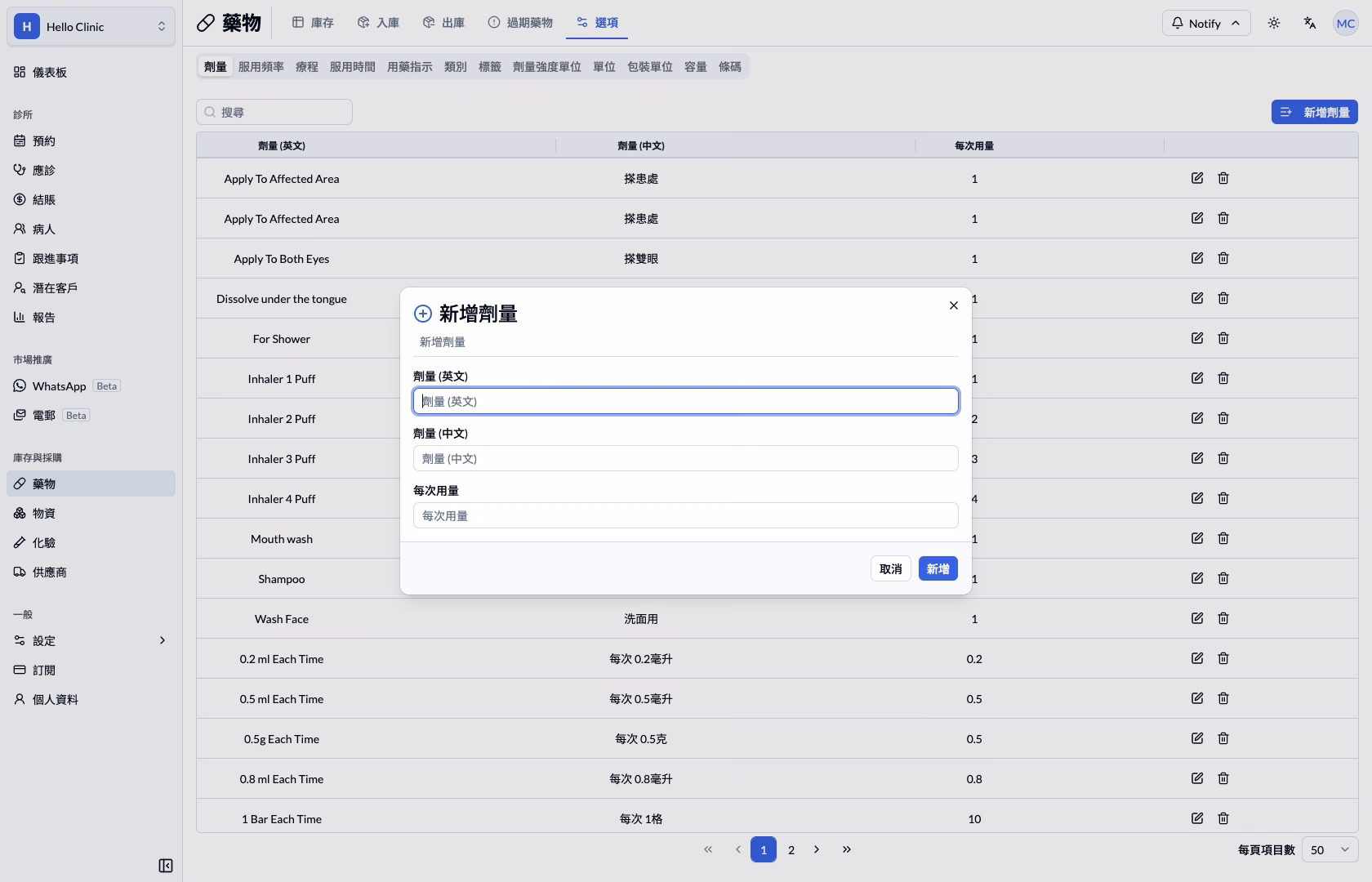Image resolution: width=1372 pixels, height=882 pixels.
Task: Switch to the 庫存 tab
Action: point(314,23)
